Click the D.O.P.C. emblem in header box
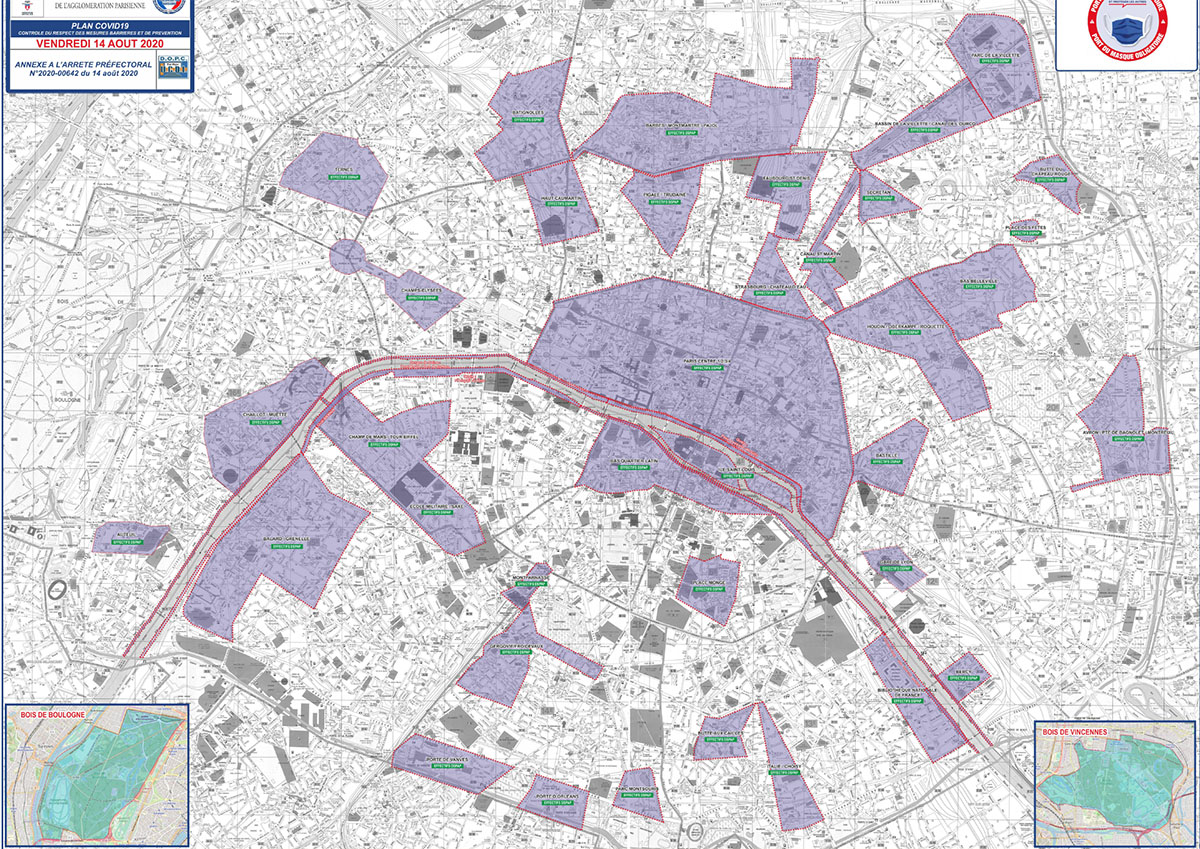 pos(172,69)
